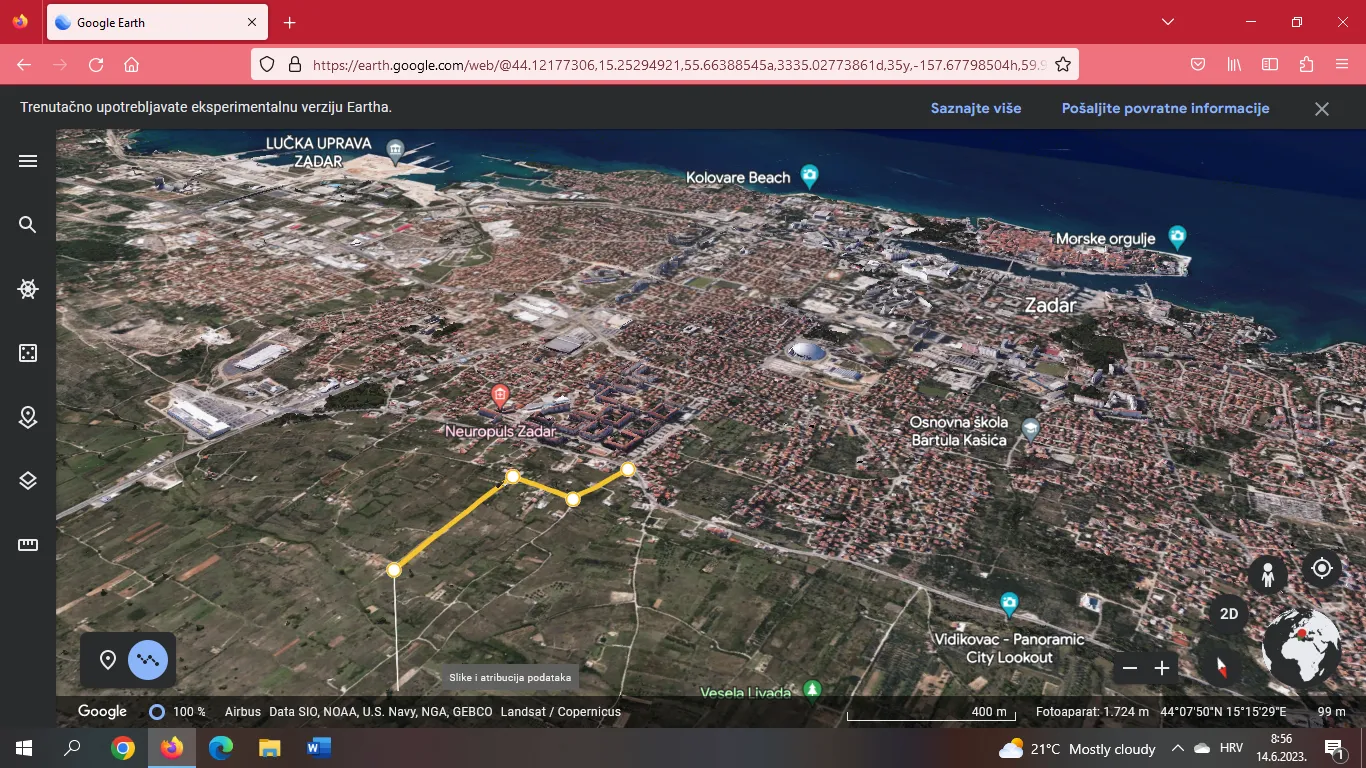Click the Kolovare Beach photo marker
This screenshot has width=1366, height=768.
tap(810, 177)
